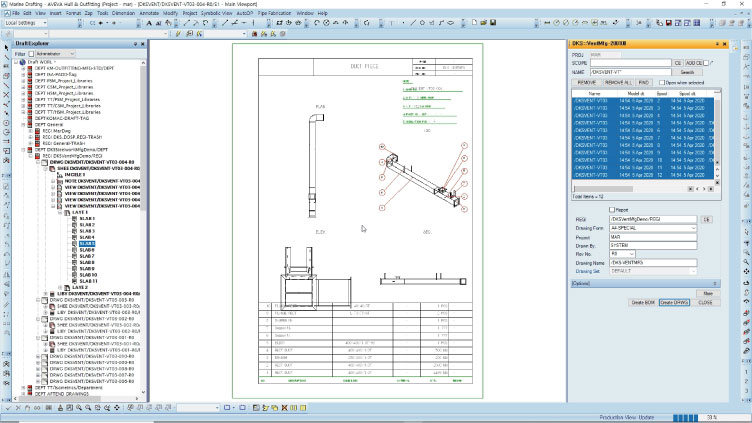The width and height of the screenshot is (752, 423).
Task: Toggle the Filter checkbox in Draft Explorer
Action: 32,54
